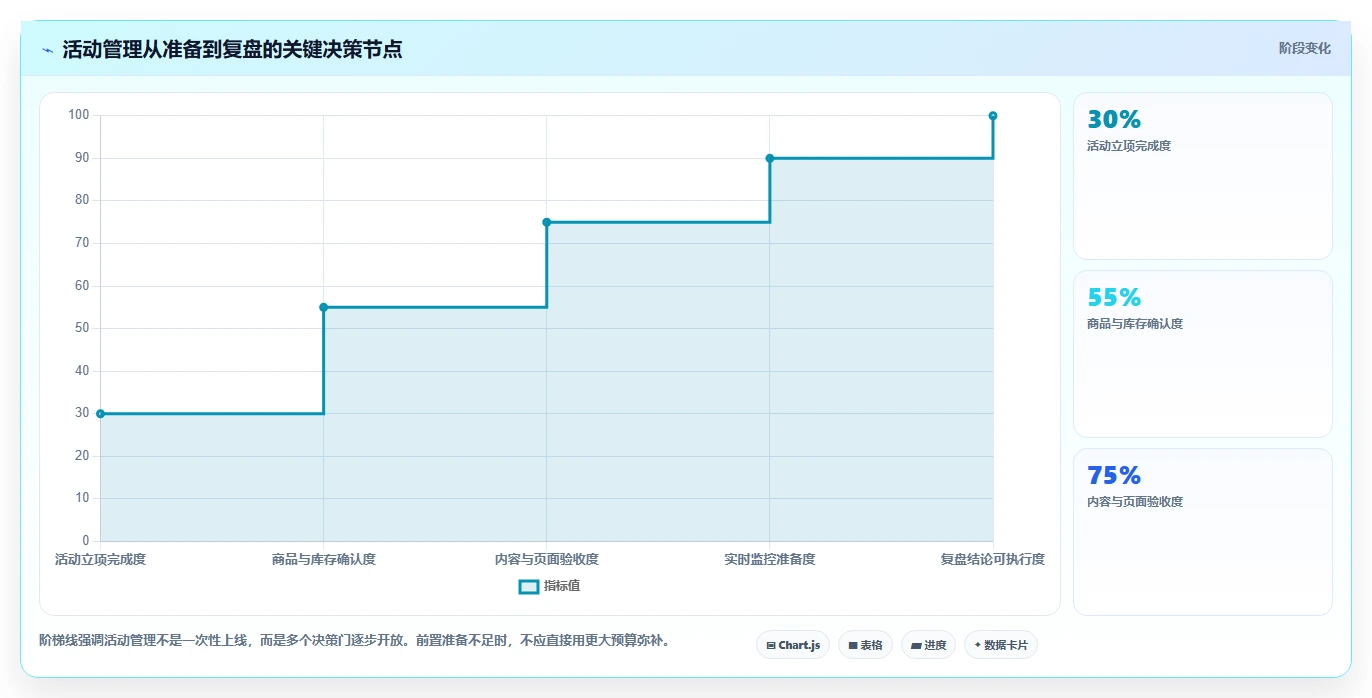Click the 30% stat value

[1114, 120]
